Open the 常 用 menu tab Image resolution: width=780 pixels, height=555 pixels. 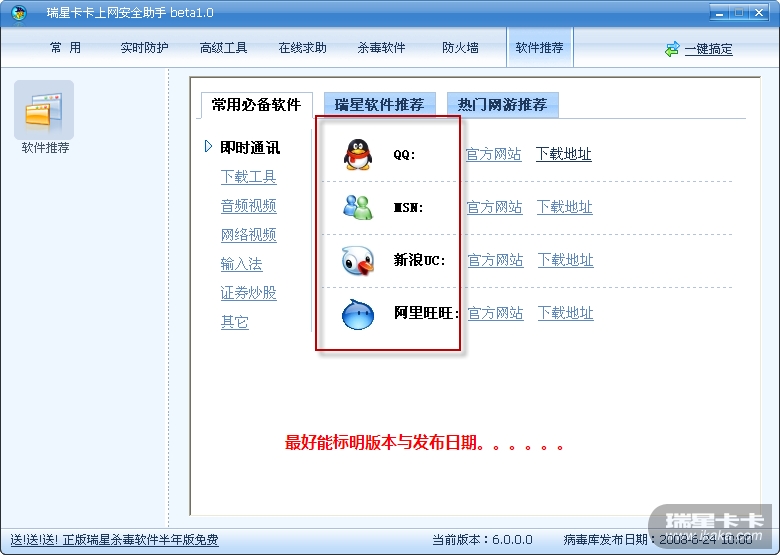[65, 48]
